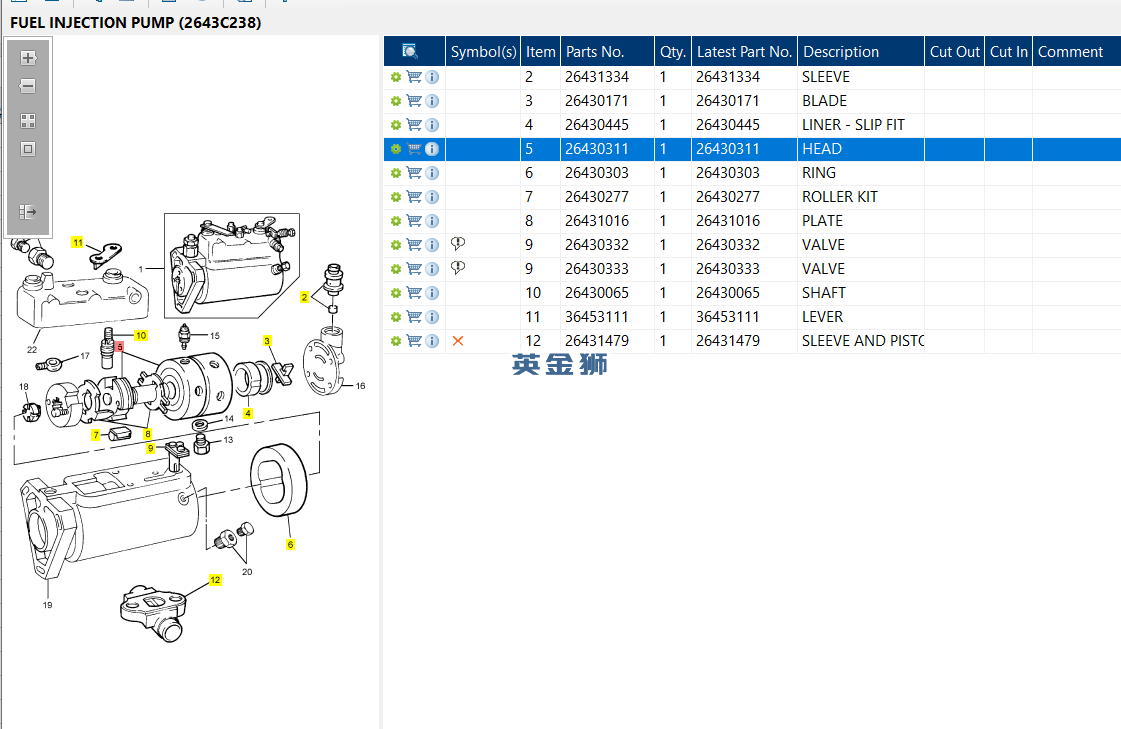The height and width of the screenshot is (729, 1121).
Task: Sort by the Symbol(s) column header
Action: coord(483,51)
